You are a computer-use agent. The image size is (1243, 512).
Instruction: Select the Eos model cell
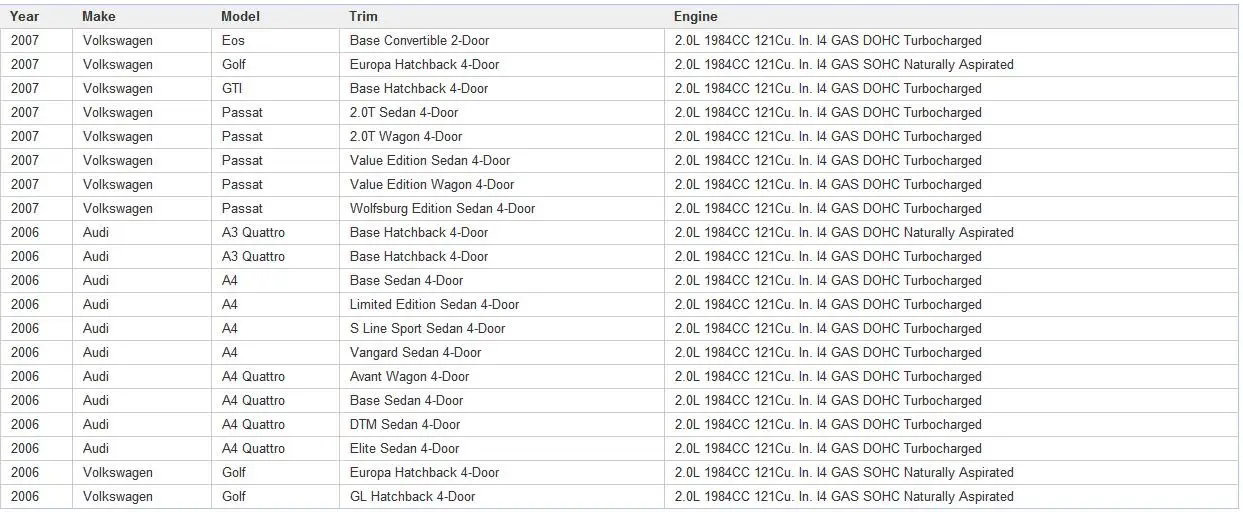point(233,41)
